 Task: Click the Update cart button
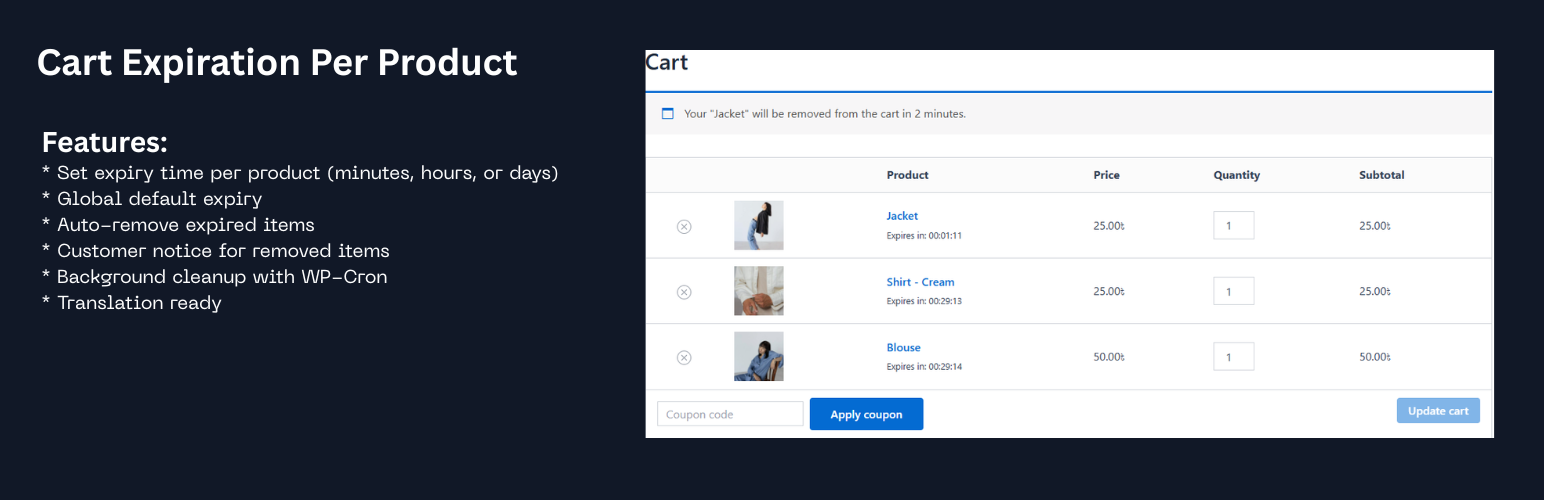point(1437,411)
